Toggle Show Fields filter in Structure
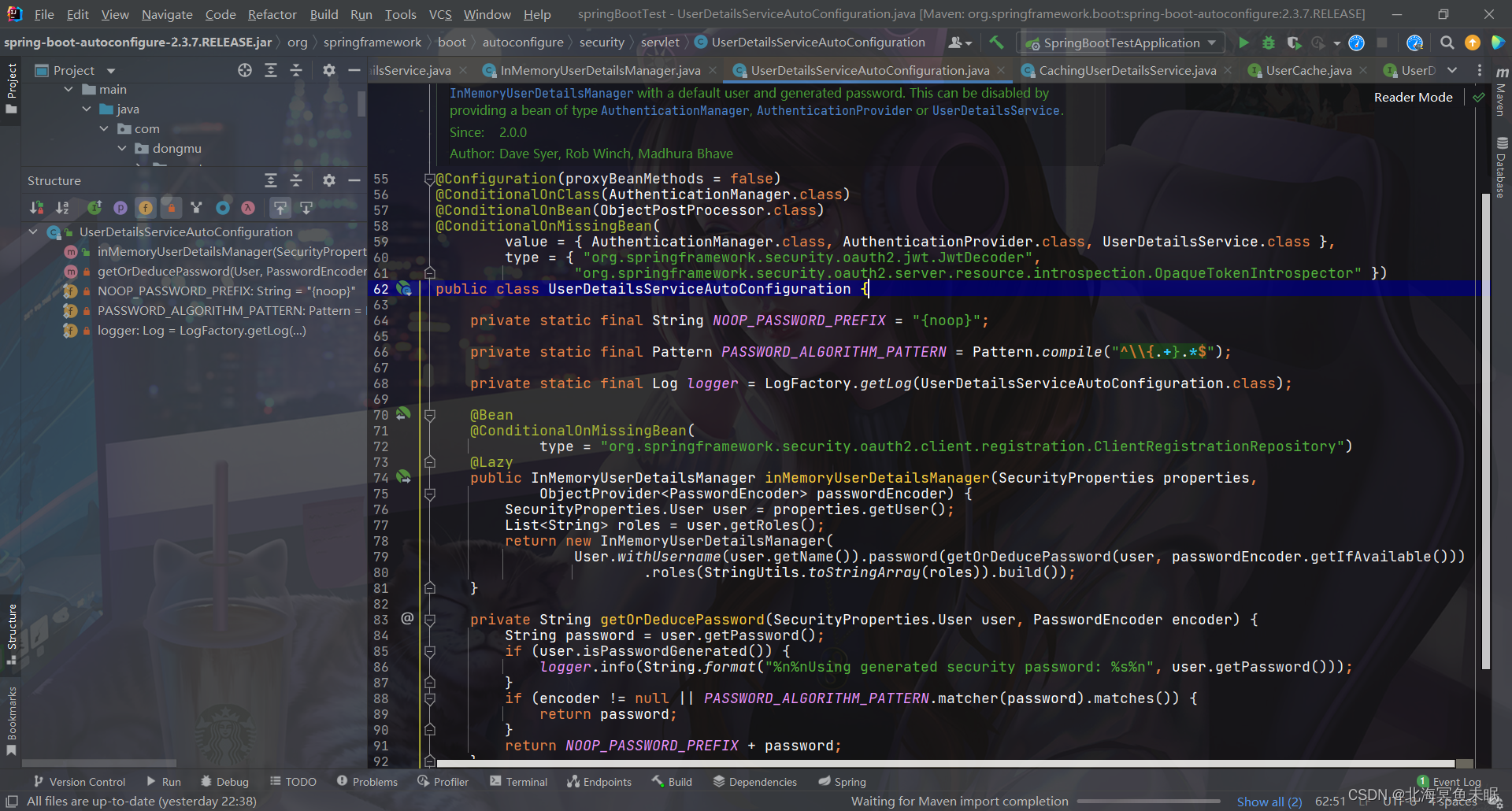 pos(146,207)
